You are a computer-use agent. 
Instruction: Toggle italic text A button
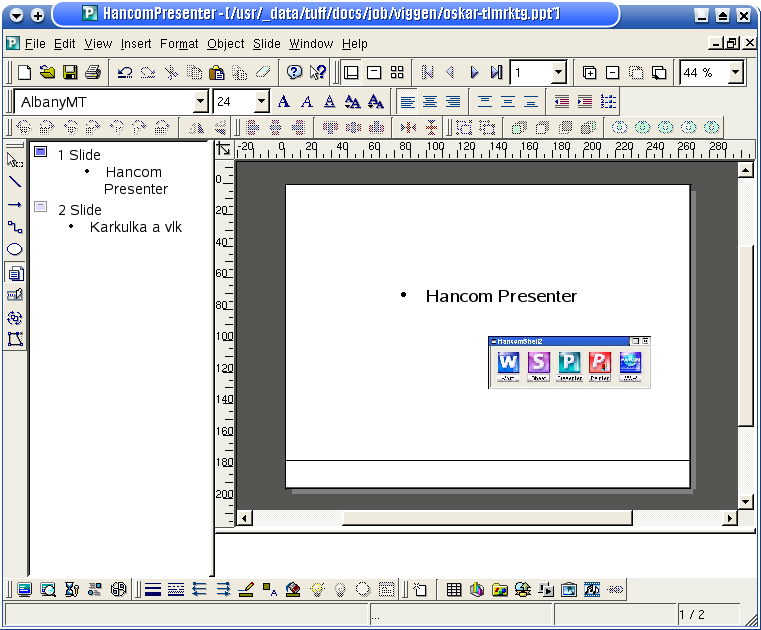point(307,102)
